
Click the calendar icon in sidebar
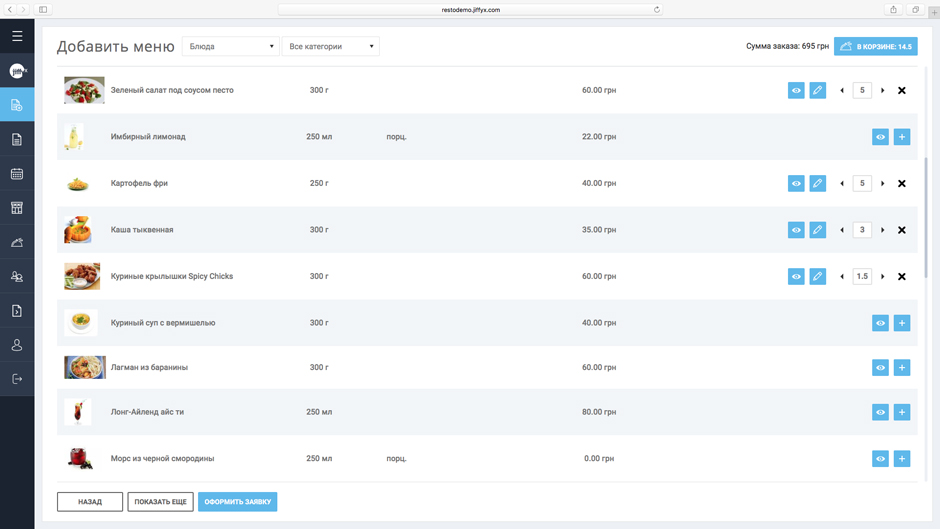pyautogui.click(x=17, y=174)
